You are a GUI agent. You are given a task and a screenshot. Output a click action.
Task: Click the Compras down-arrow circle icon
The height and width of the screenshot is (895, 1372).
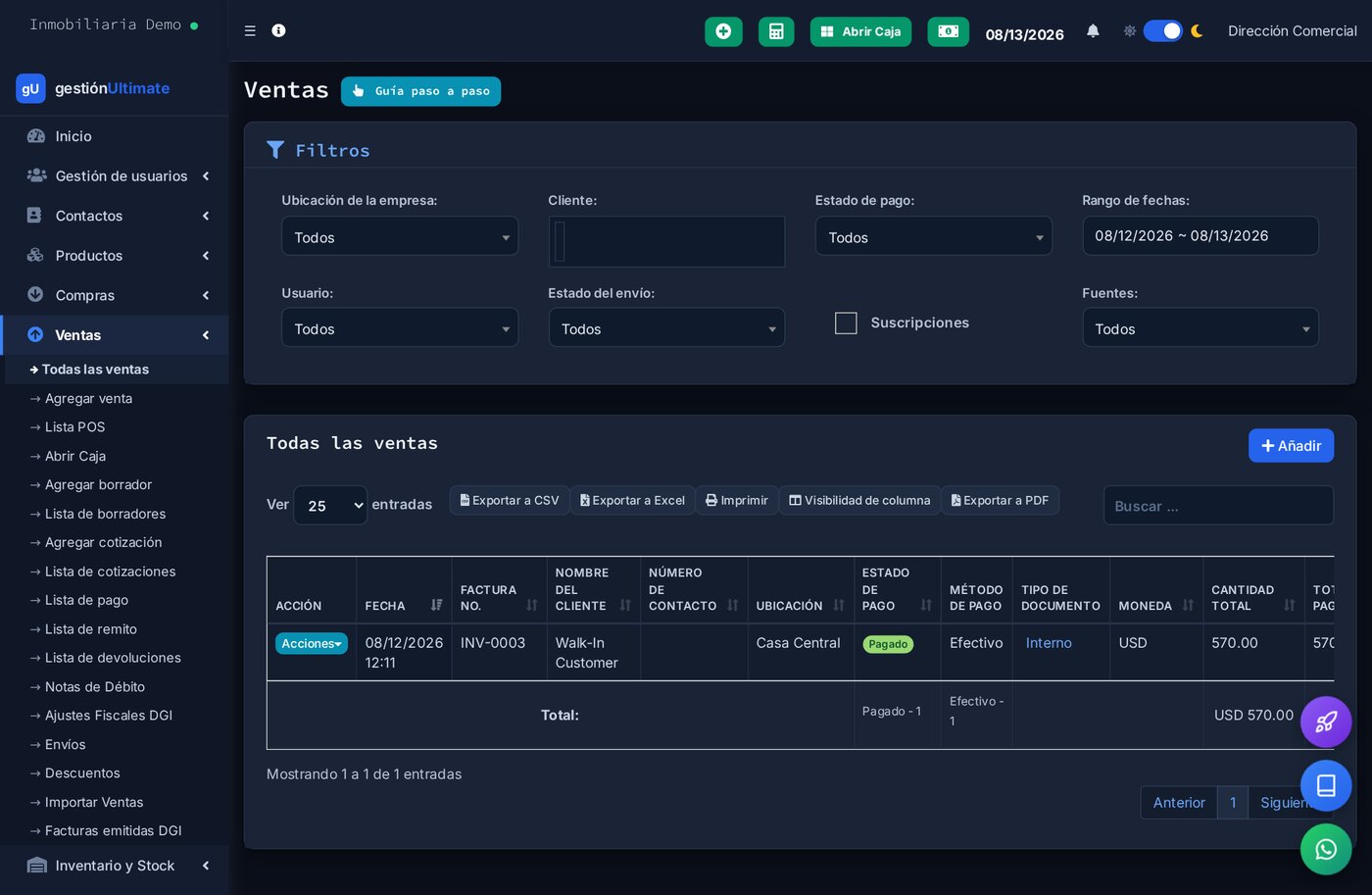click(35, 294)
